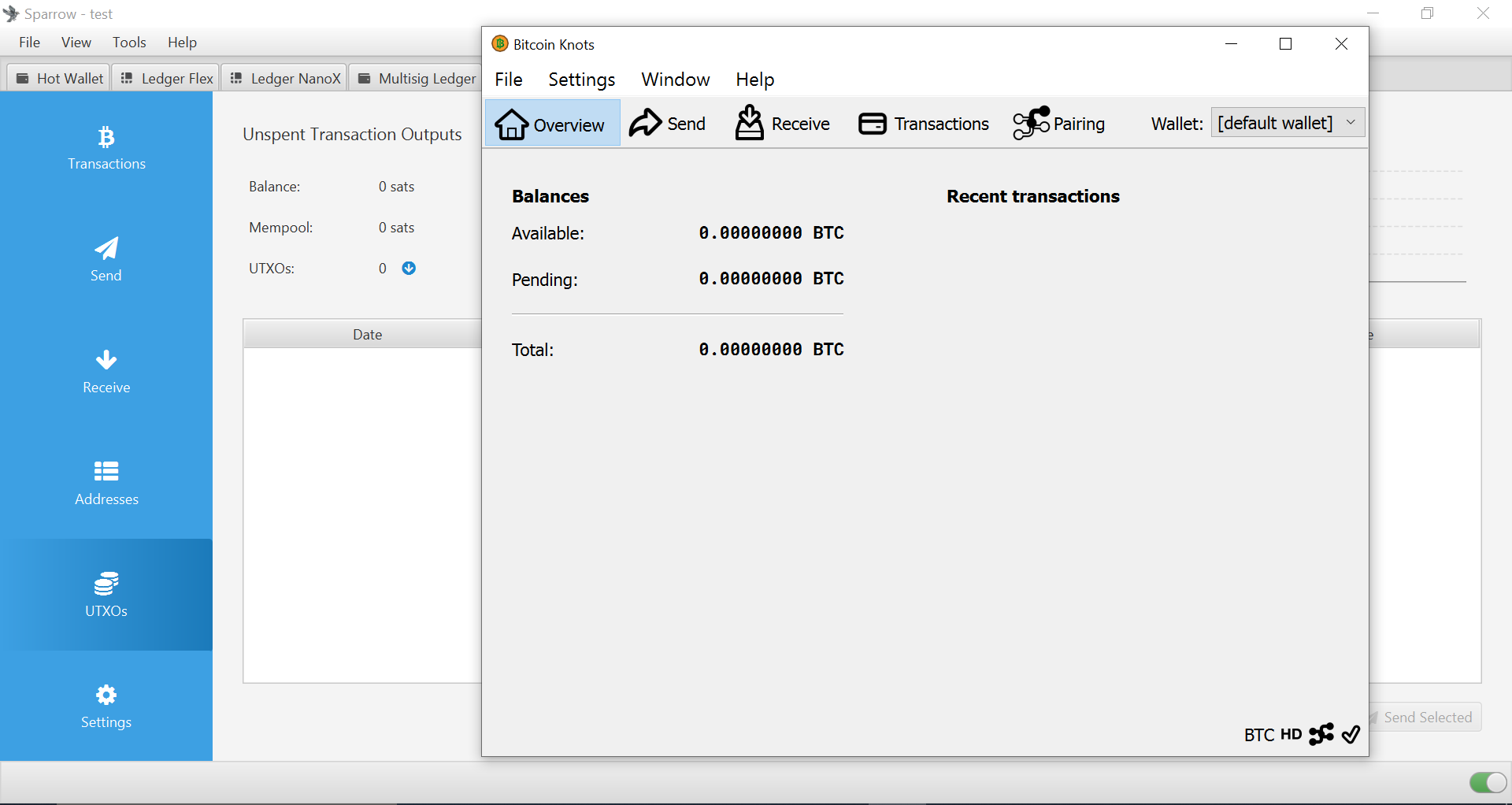Image resolution: width=1512 pixels, height=805 pixels.
Task: Click the BTC unit display in status bar
Action: point(1259,735)
